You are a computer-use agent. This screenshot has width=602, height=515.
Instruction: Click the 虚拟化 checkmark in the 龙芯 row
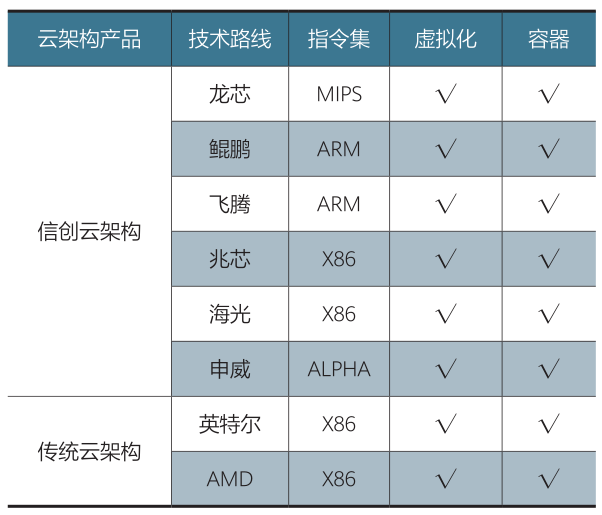pos(446,95)
